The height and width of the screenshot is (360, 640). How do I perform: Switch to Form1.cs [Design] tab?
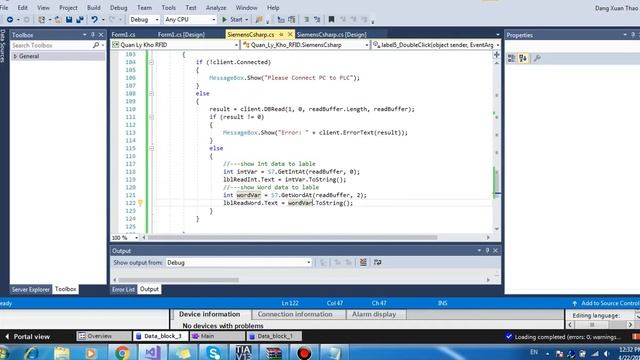(181, 35)
